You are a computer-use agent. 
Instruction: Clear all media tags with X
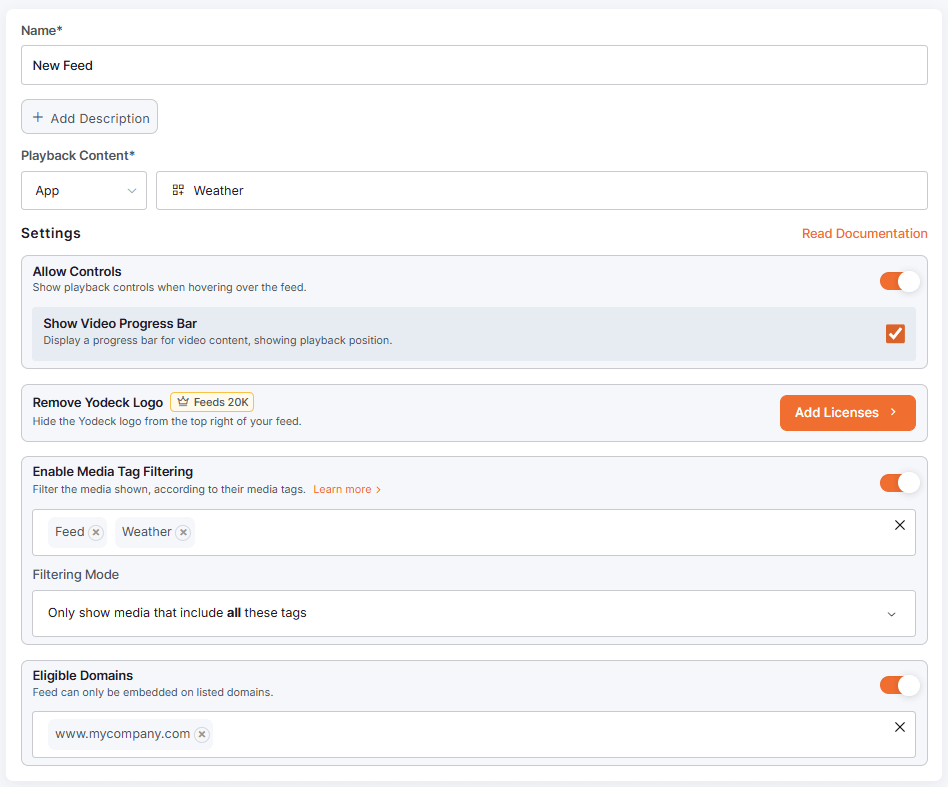pyautogui.click(x=899, y=525)
